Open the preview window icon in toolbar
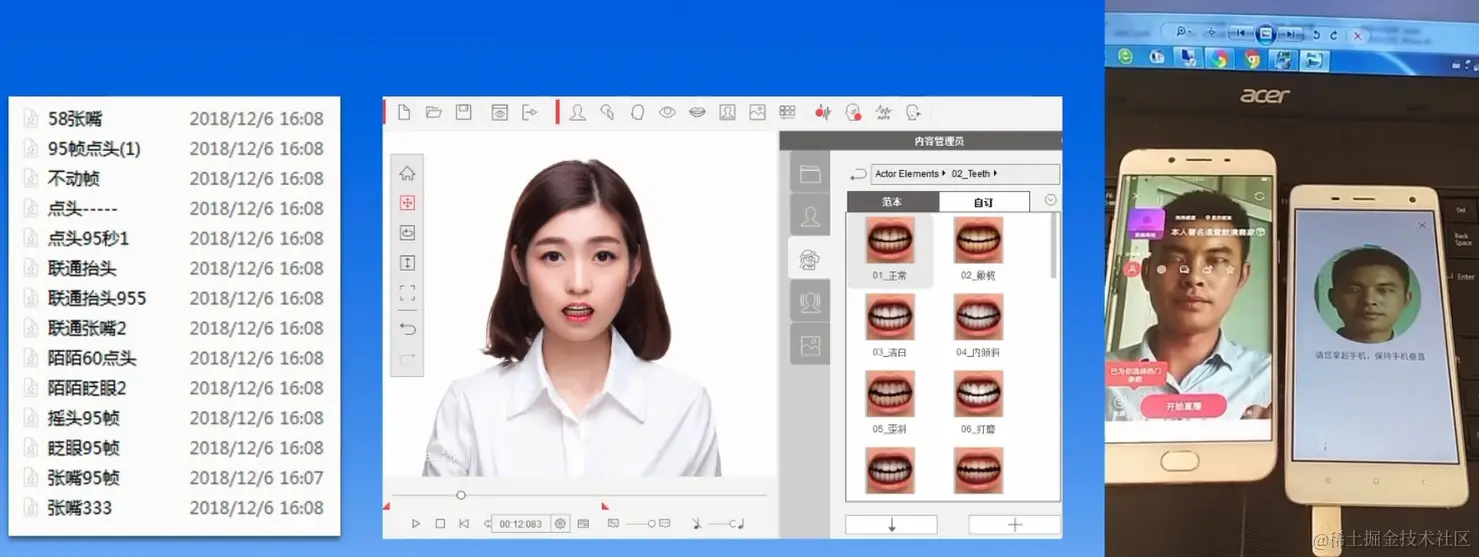 pyautogui.click(x=499, y=113)
